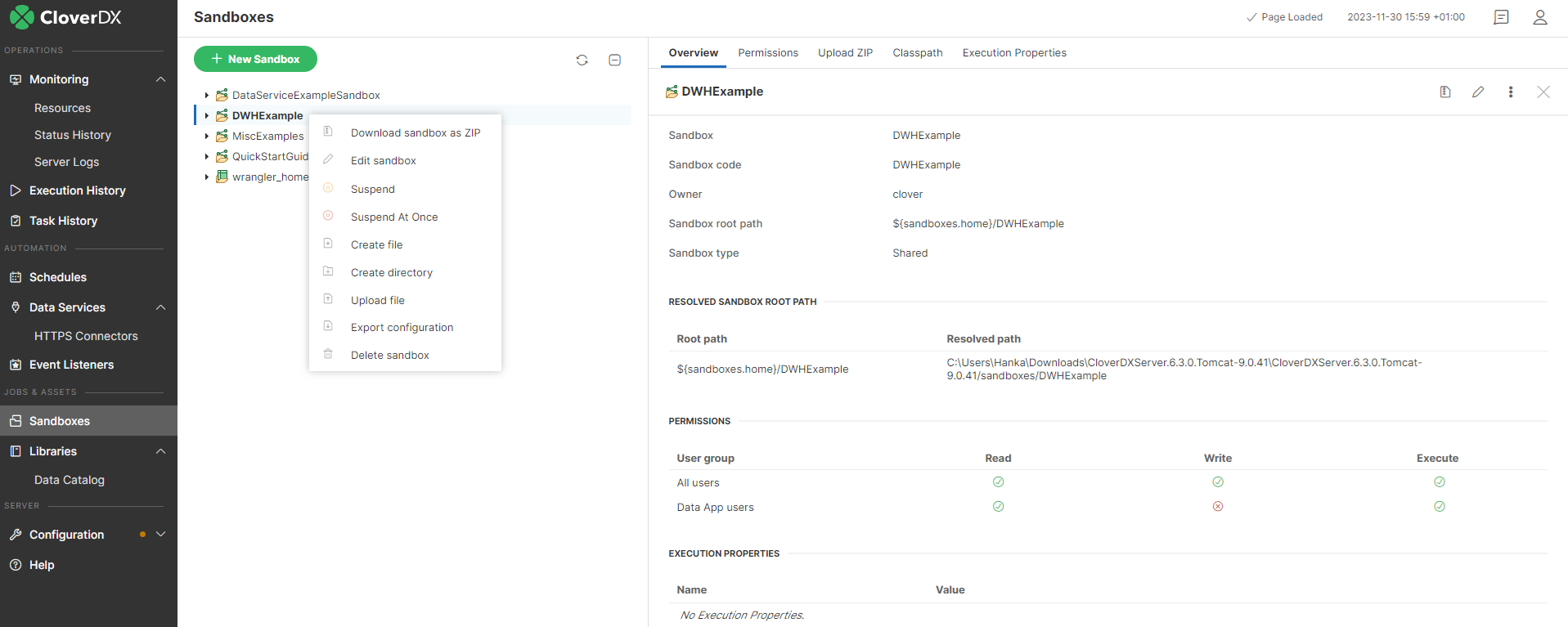Image resolution: width=1568 pixels, height=627 pixels.
Task: Select Download sandbox as ZIP menu entry
Action: click(415, 133)
